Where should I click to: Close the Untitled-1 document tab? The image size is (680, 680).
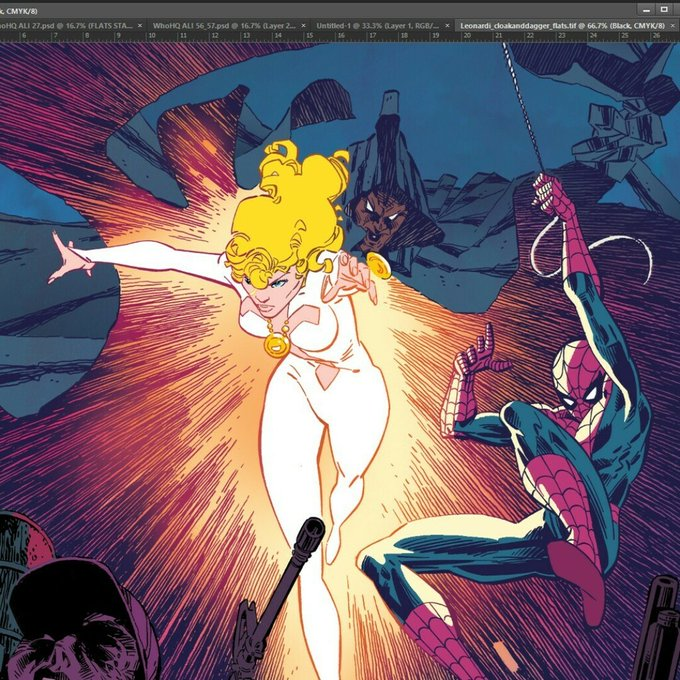(448, 26)
